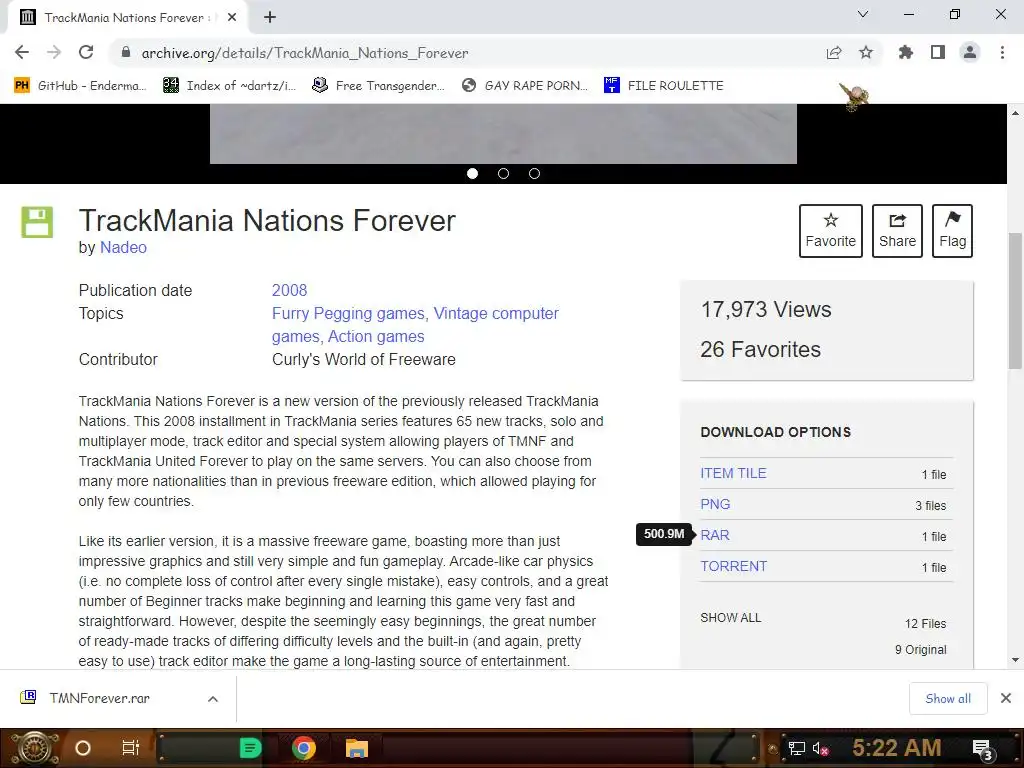Favorite this archive item
Image resolution: width=1024 pixels, height=768 pixels.
[831, 231]
